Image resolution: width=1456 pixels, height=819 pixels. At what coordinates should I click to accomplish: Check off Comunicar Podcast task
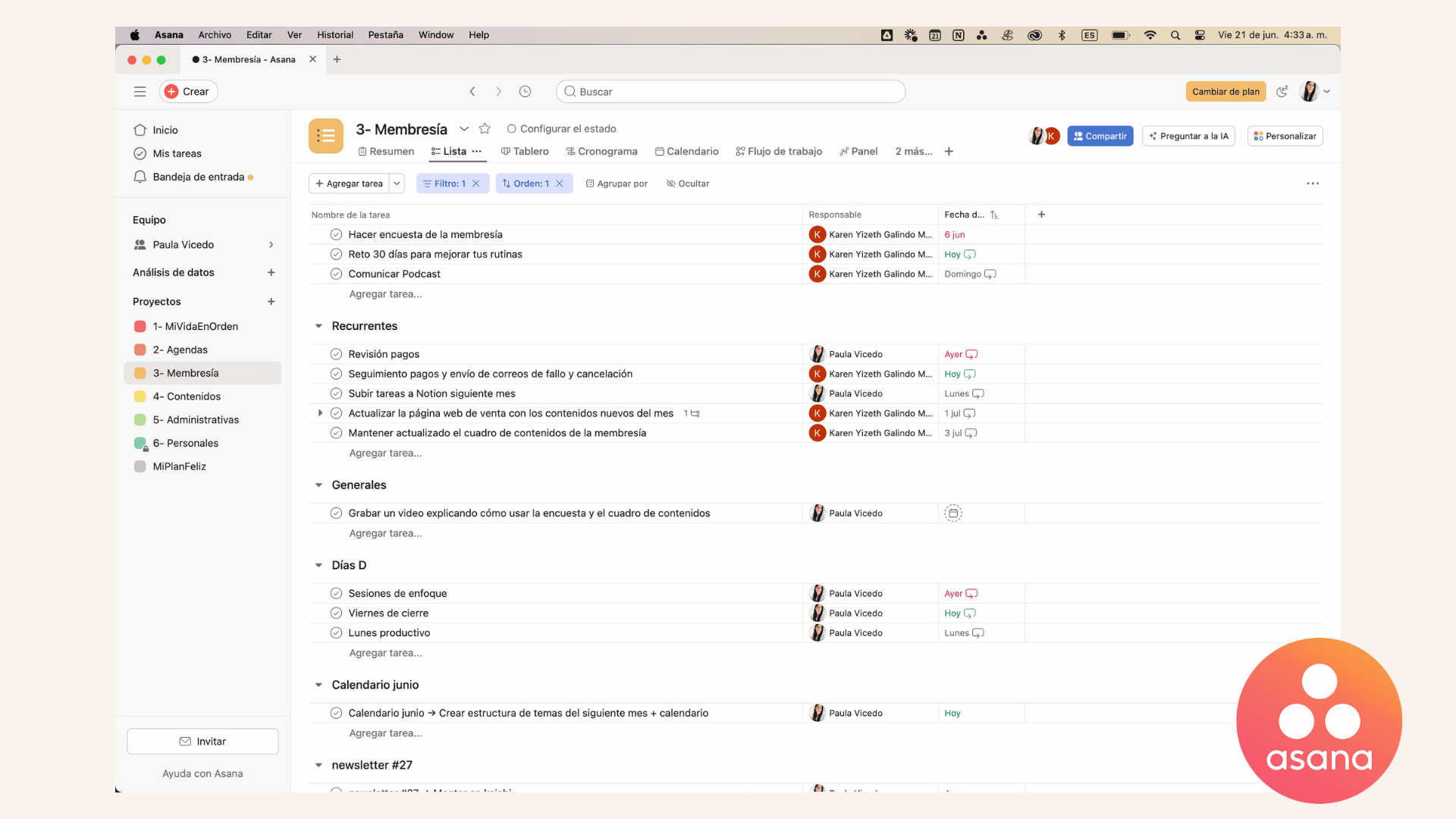click(336, 274)
